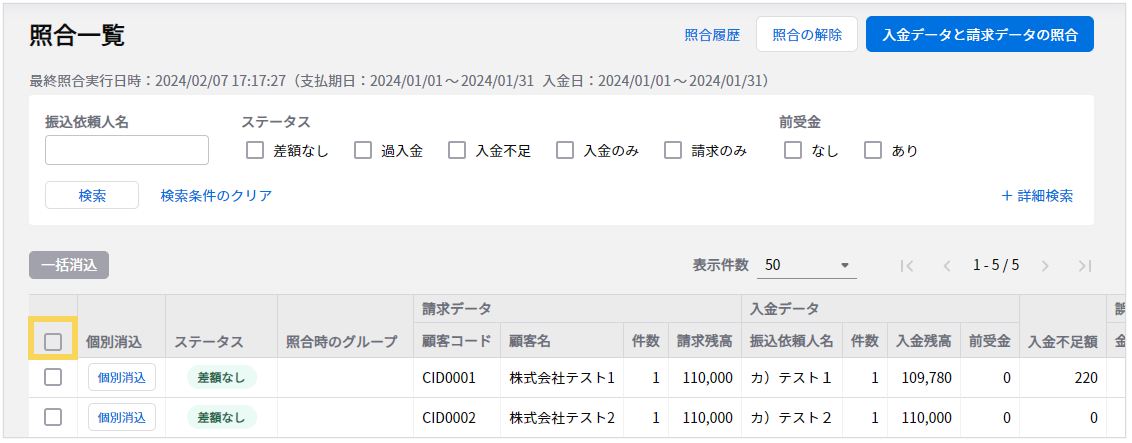Go to the first page of results
1132x443 pixels.
tap(907, 266)
